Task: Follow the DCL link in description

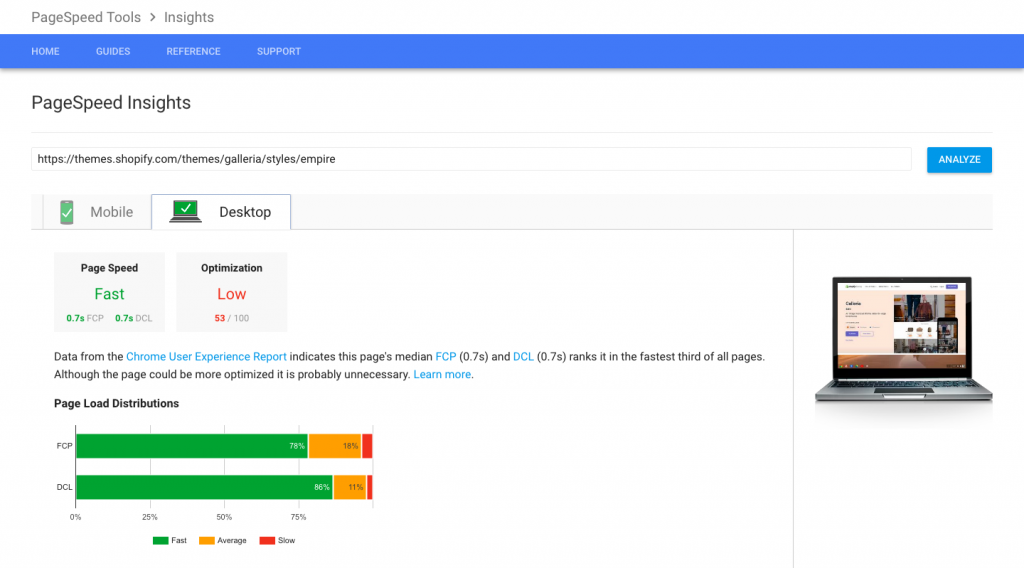Action: tap(523, 356)
